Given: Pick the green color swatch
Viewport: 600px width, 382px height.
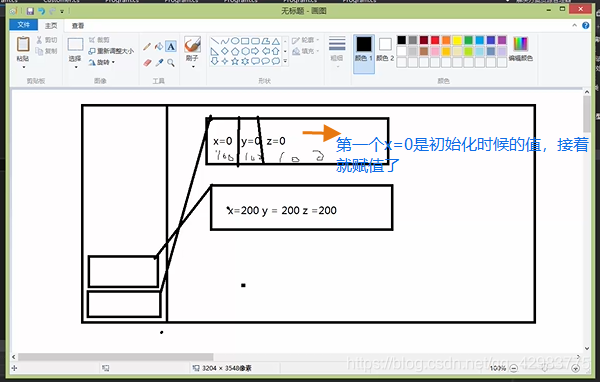Looking at the screenshot, I should 468,40.
